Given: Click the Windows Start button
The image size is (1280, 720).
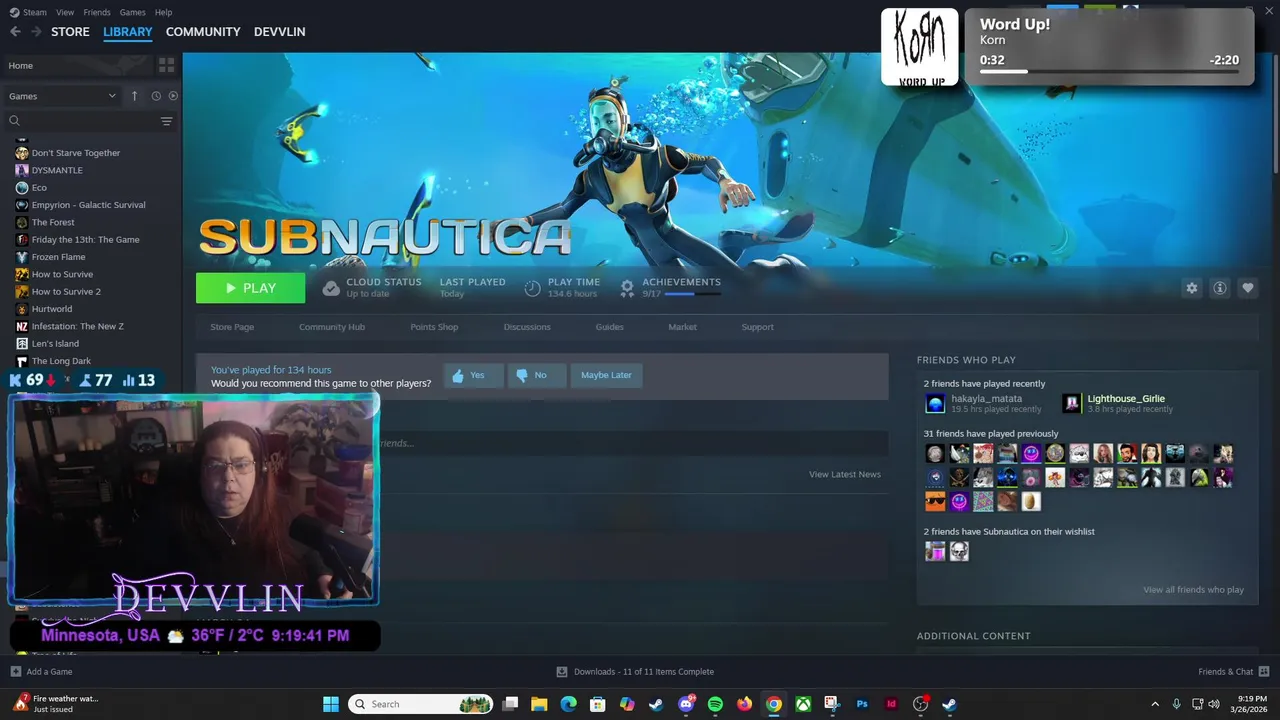Looking at the screenshot, I should coord(331,704).
